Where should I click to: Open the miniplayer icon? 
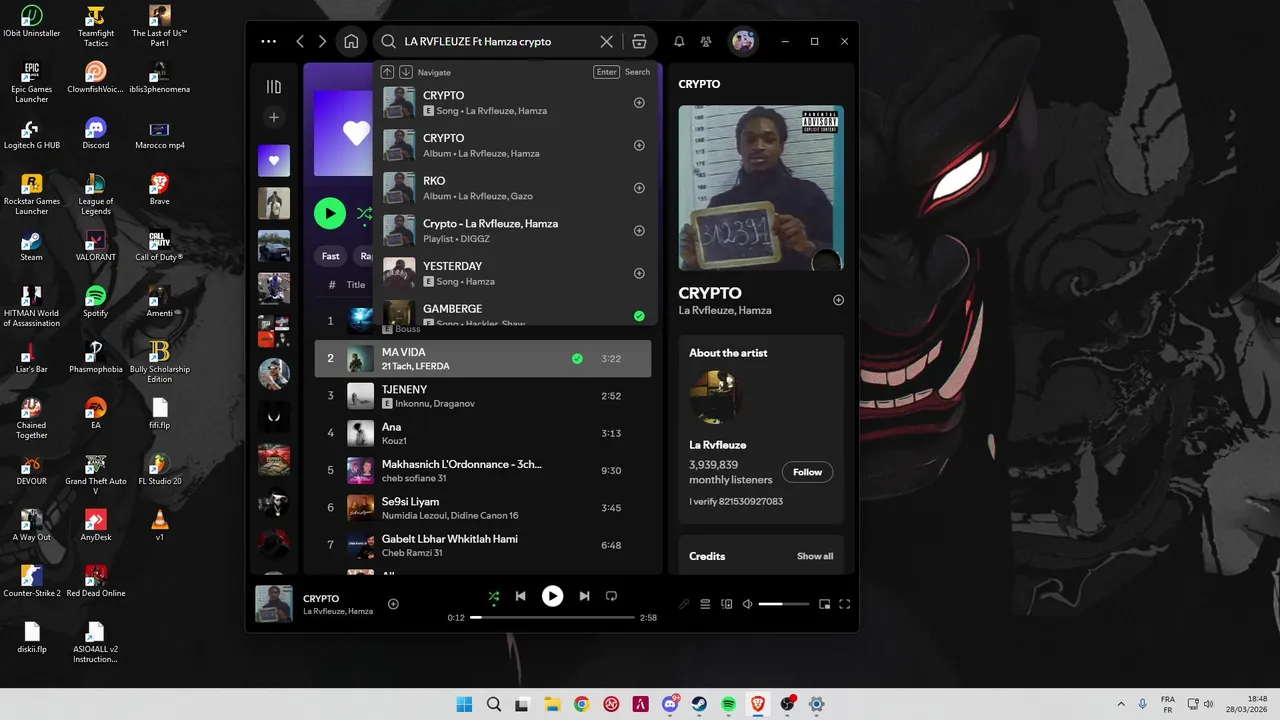click(x=824, y=604)
